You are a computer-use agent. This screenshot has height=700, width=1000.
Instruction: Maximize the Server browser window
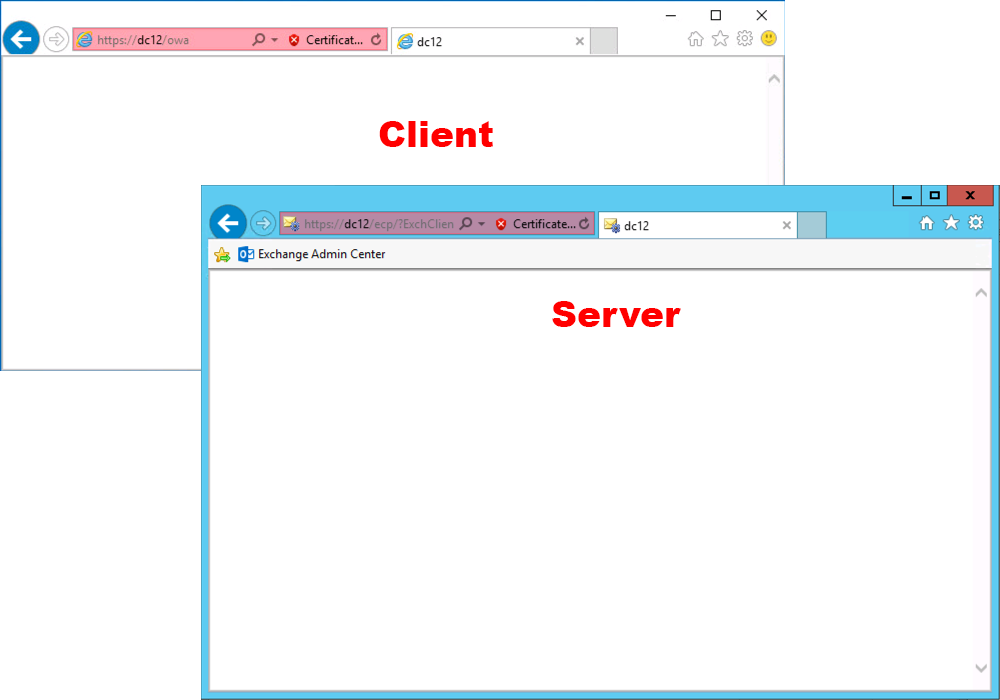click(x=934, y=196)
